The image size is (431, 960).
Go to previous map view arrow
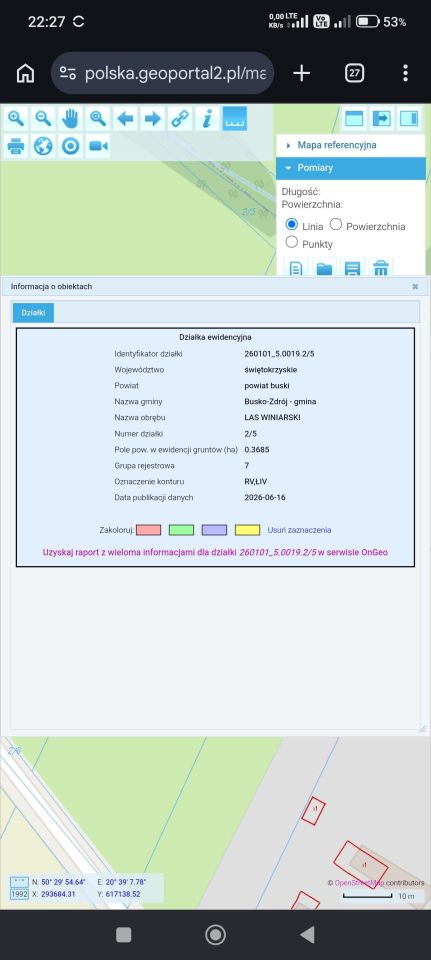[x=126, y=118]
